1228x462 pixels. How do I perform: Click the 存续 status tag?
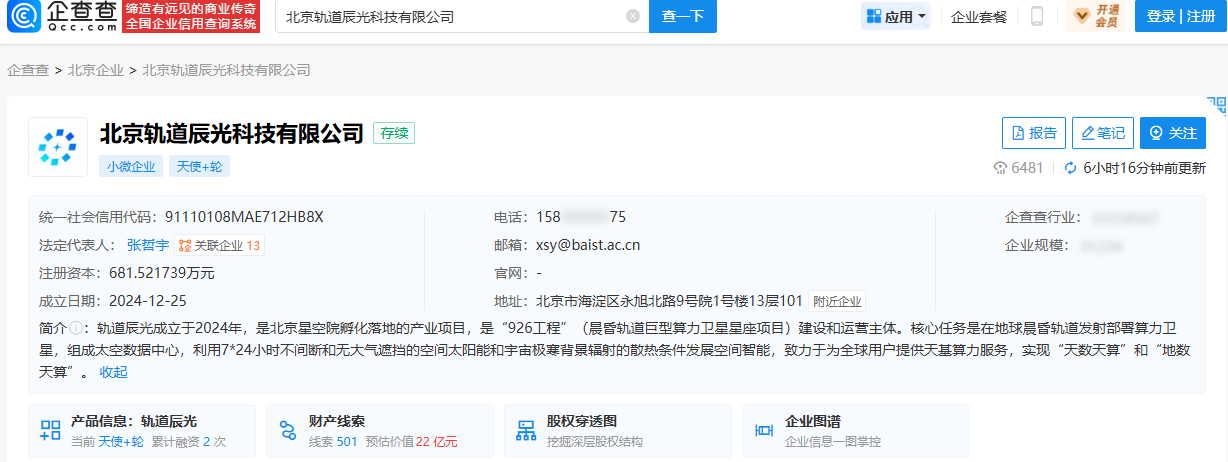tap(394, 133)
